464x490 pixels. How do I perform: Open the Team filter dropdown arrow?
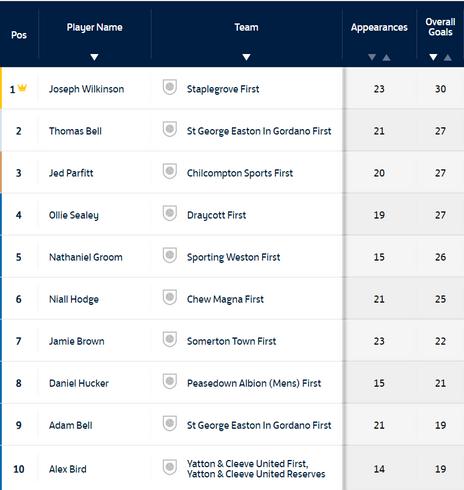[246, 57]
